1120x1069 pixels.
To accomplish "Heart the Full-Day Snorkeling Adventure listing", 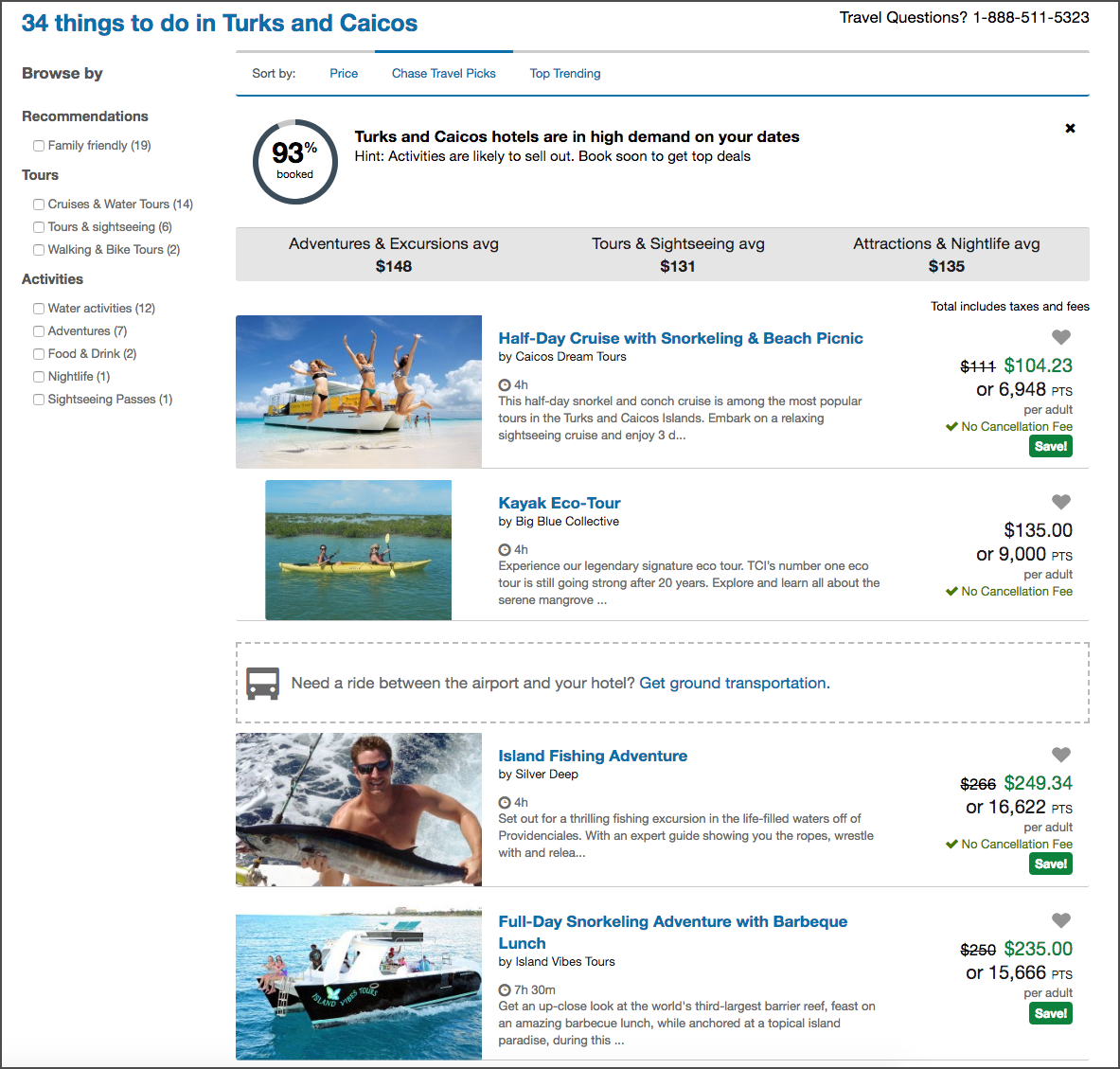I will (x=1060, y=920).
